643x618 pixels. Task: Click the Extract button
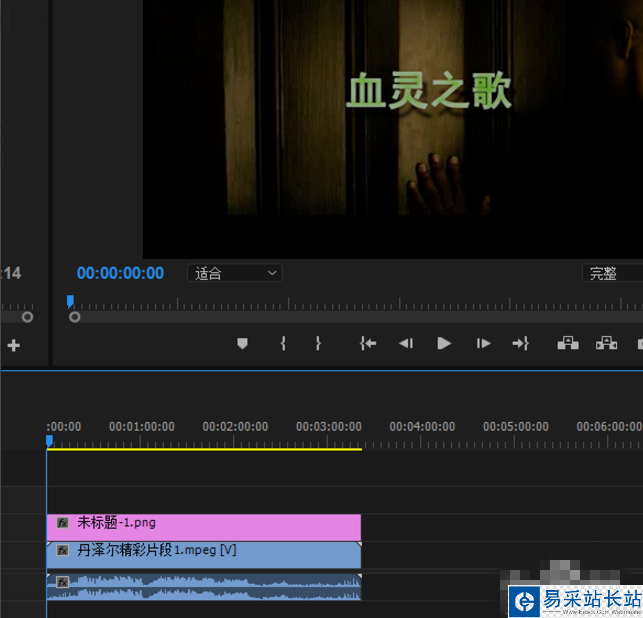[x=607, y=343]
